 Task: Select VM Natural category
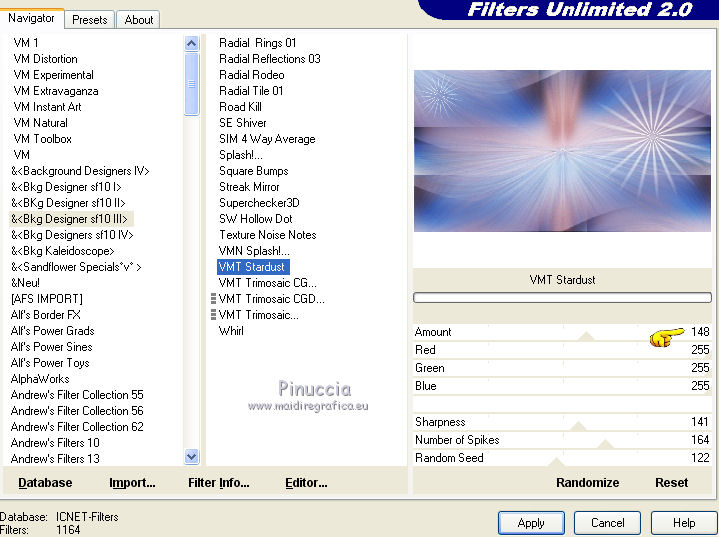[x=40, y=122]
